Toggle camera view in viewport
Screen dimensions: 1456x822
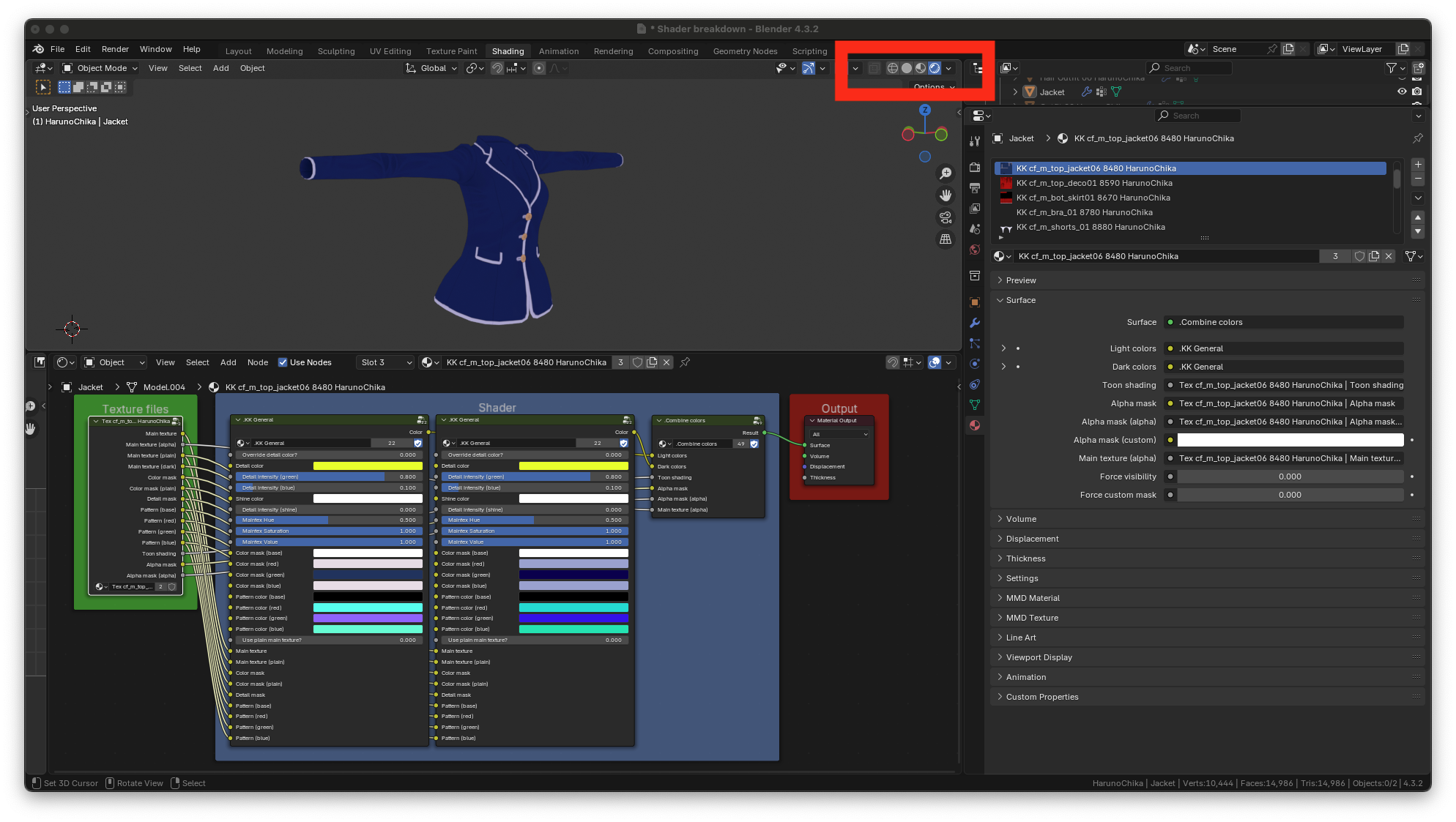[x=946, y=217]
